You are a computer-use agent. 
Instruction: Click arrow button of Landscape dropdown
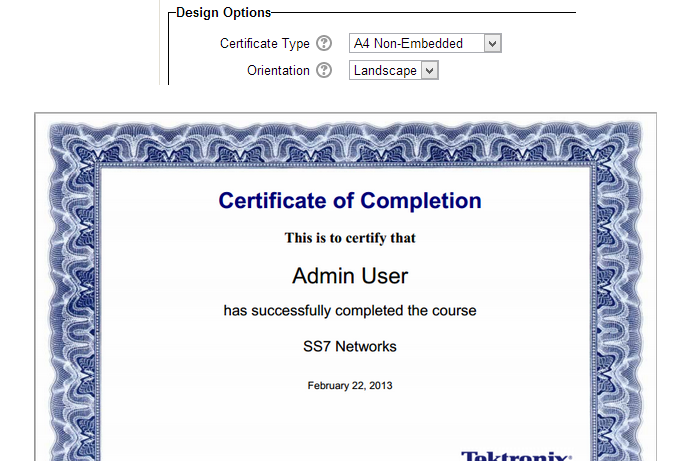tap(429, 71)
